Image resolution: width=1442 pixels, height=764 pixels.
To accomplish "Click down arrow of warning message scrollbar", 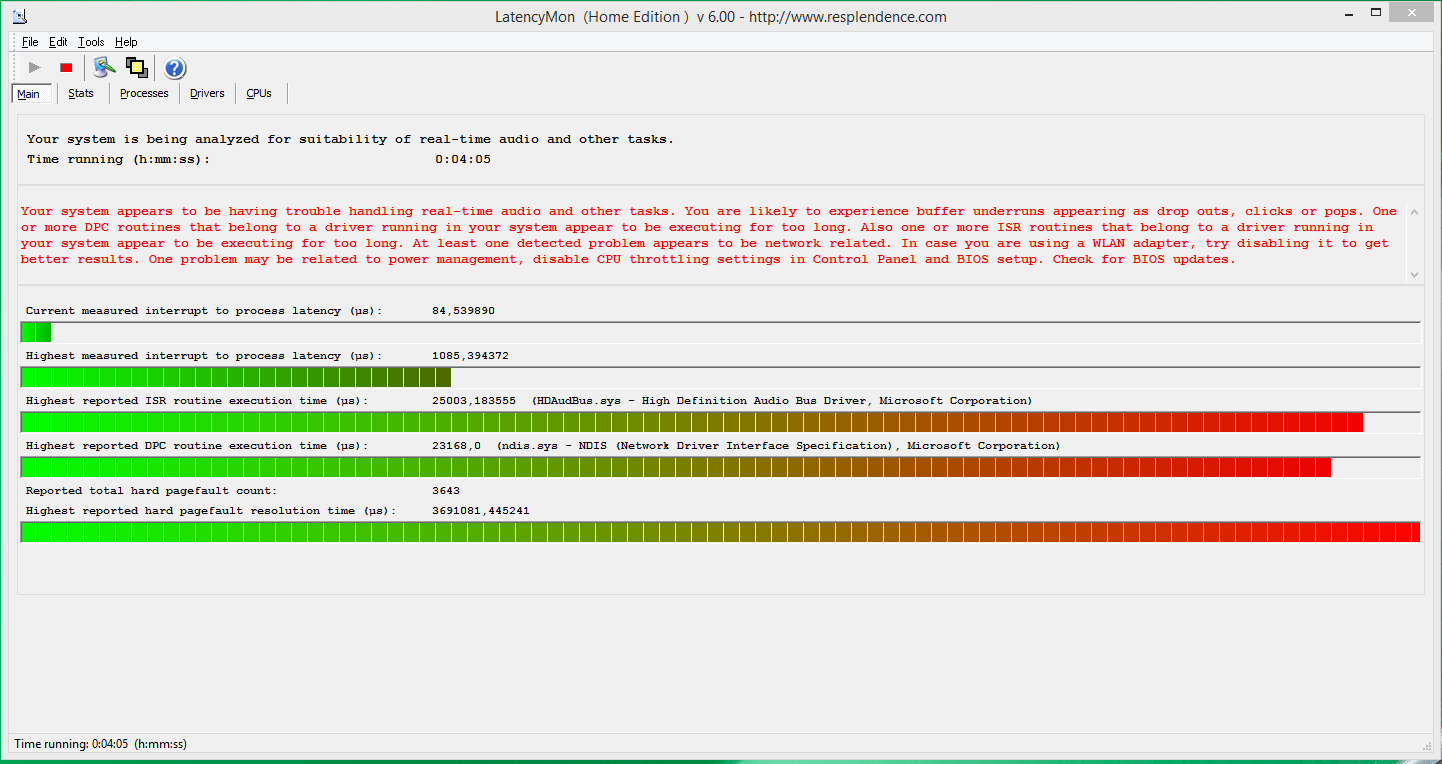I will pos(1414,274).
